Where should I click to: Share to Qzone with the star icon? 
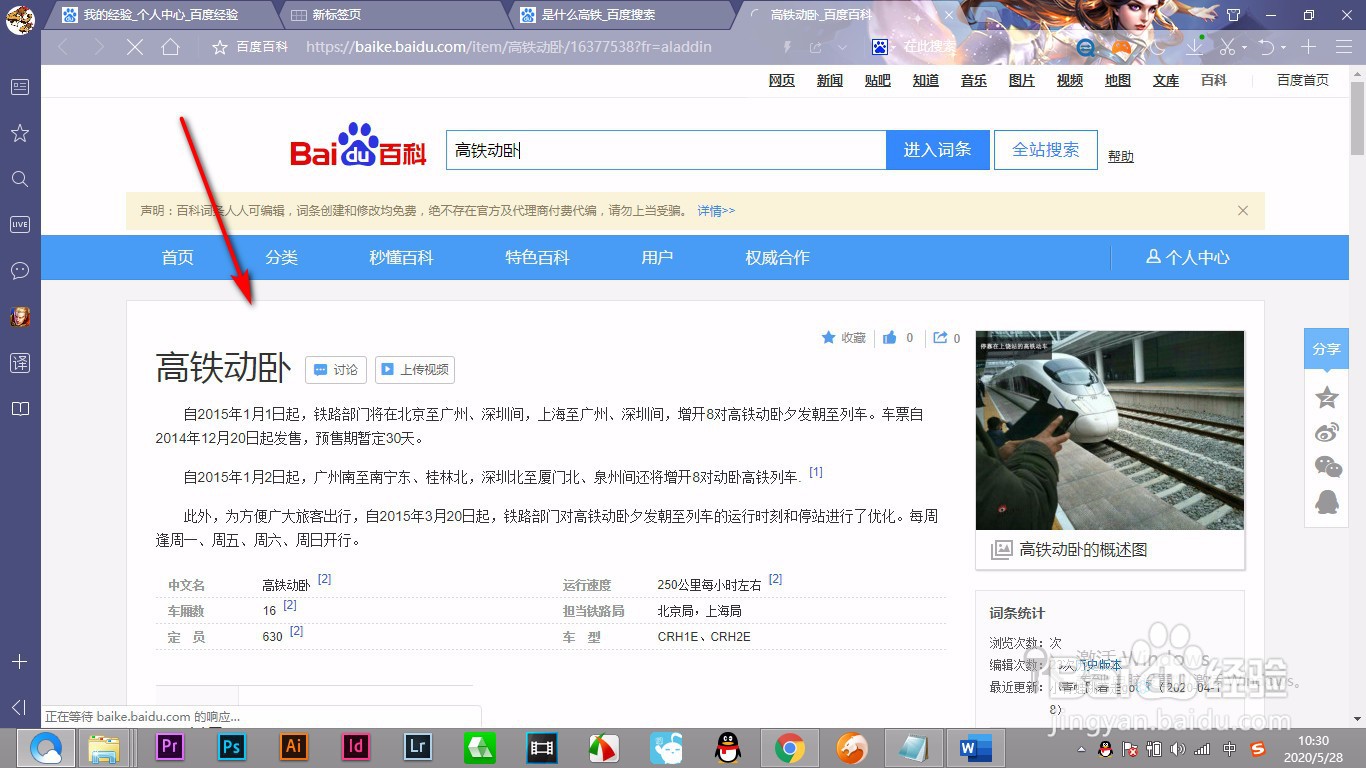(1327, 397)
